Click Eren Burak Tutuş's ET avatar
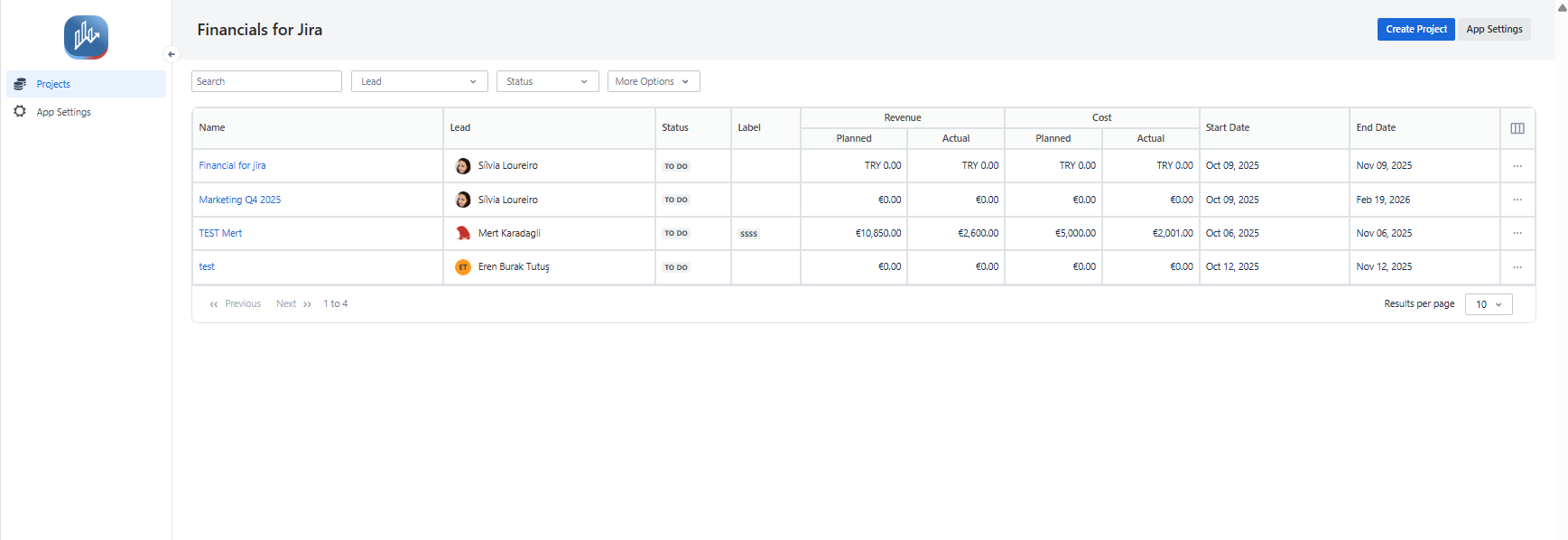 [x=463, y=267]
